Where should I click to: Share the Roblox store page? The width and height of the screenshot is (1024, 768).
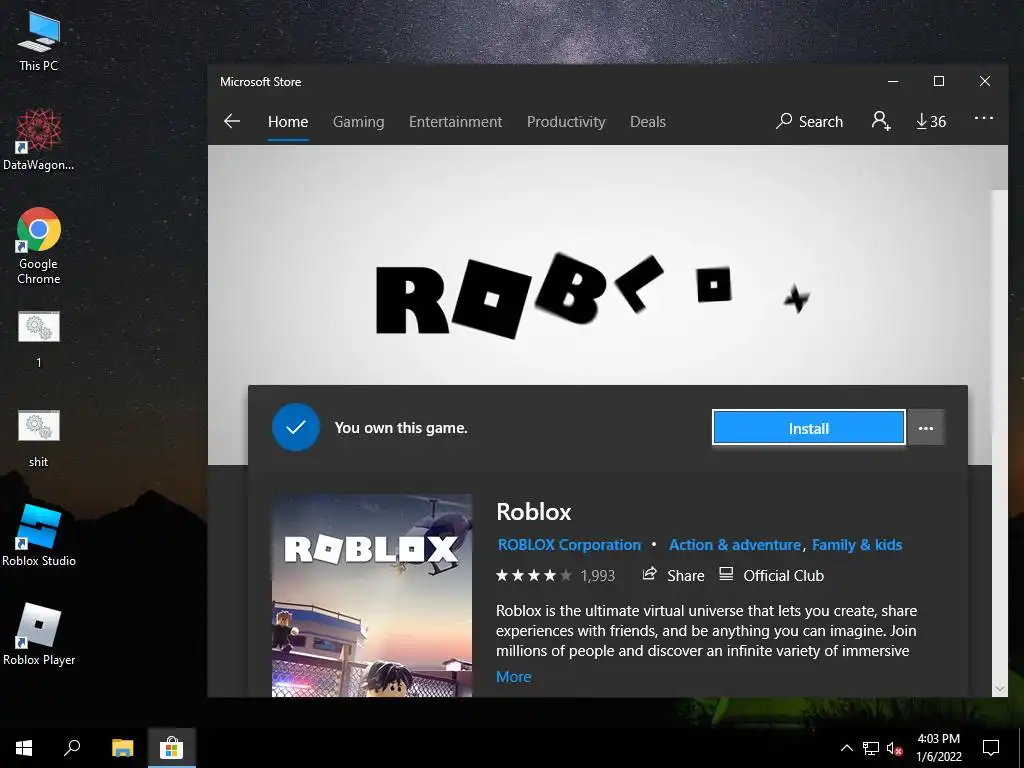pyautogui.click(x=673, y=575)
